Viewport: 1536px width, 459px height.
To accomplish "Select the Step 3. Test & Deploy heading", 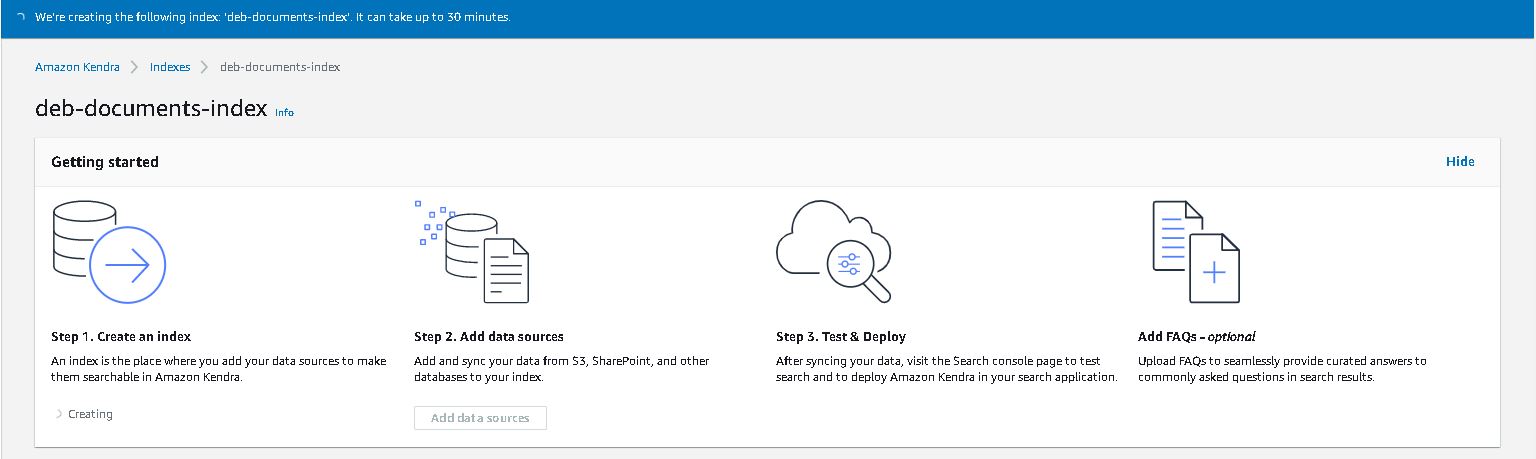I will click(841, 337).
